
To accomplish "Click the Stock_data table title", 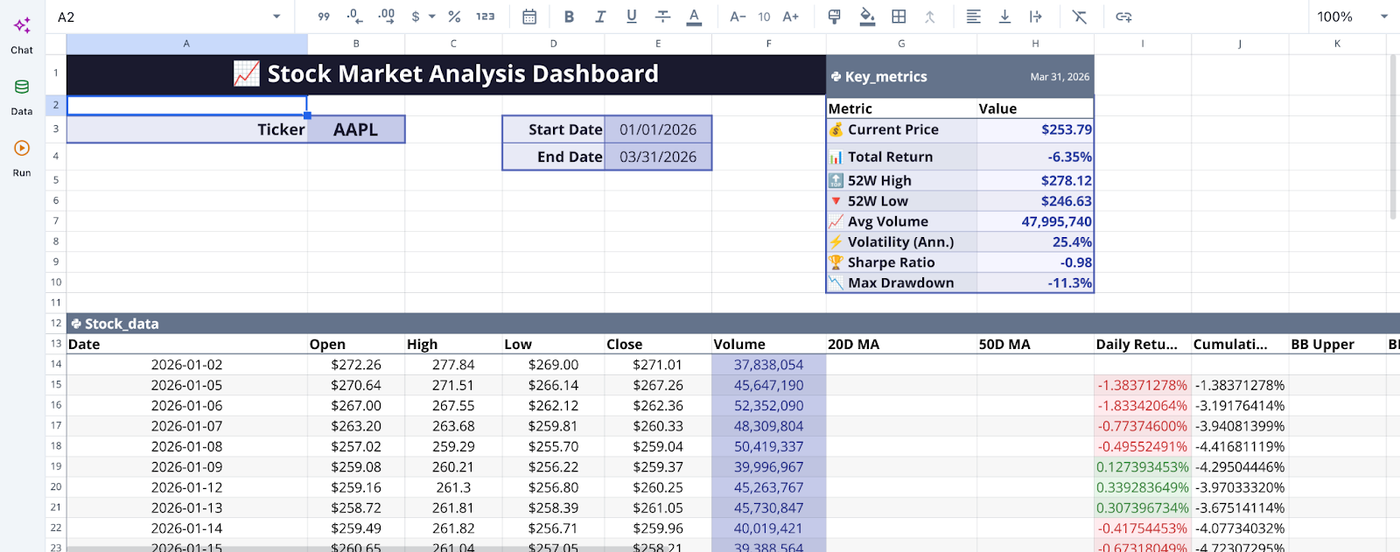I will 121,323.
